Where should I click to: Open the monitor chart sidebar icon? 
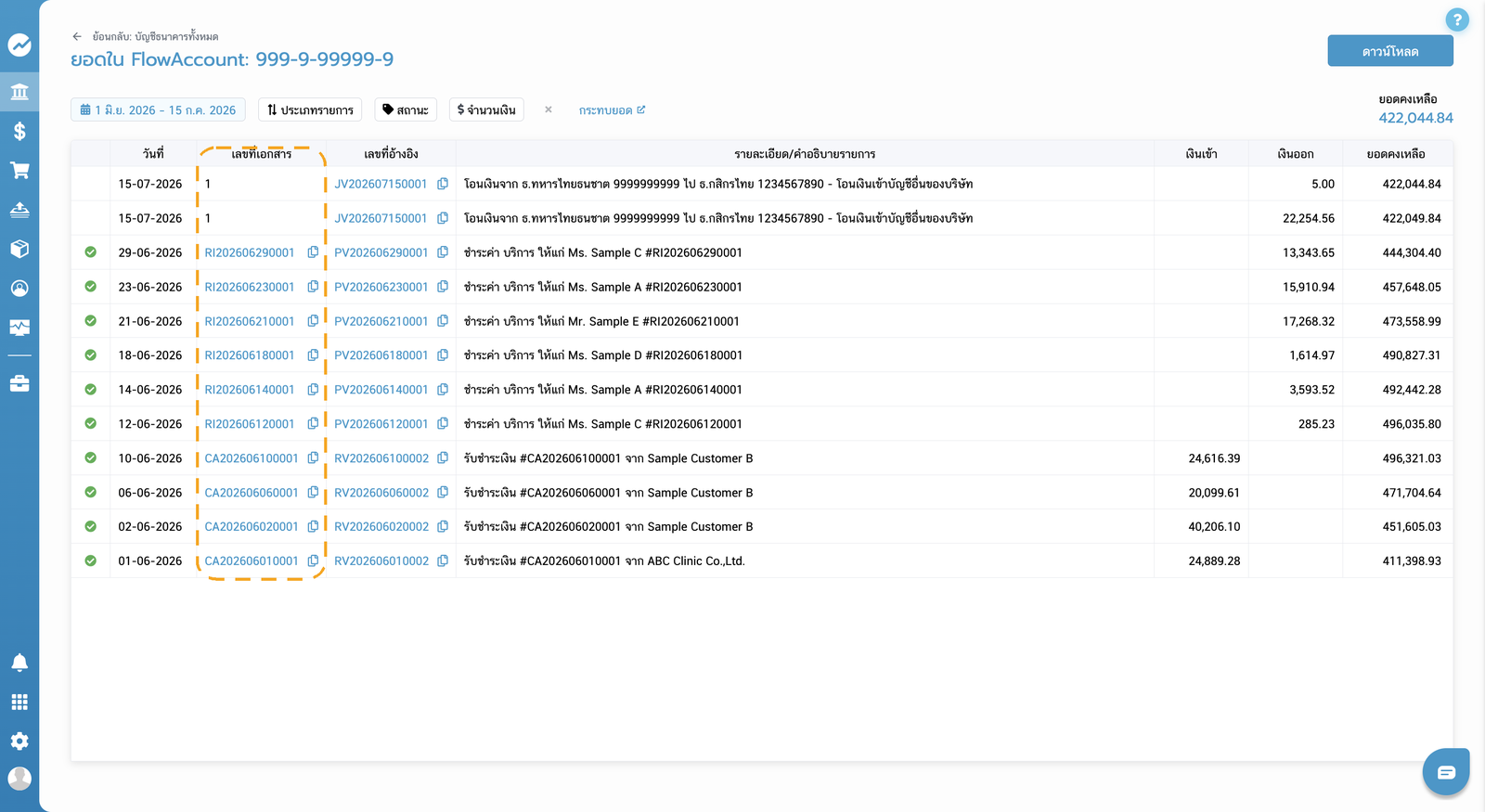click(19, 327)
